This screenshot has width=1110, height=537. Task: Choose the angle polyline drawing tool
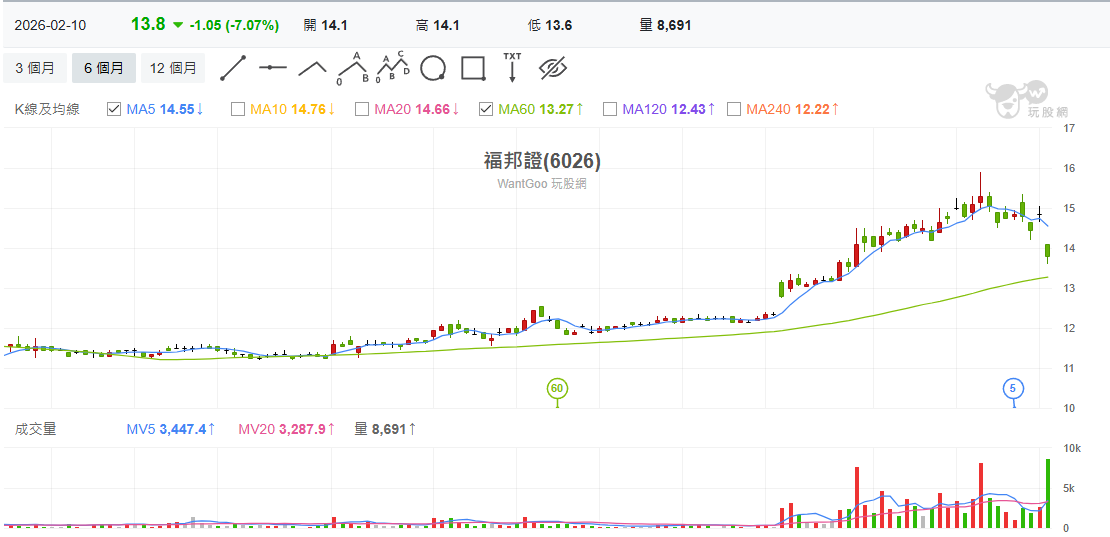(x=312, y=68)
